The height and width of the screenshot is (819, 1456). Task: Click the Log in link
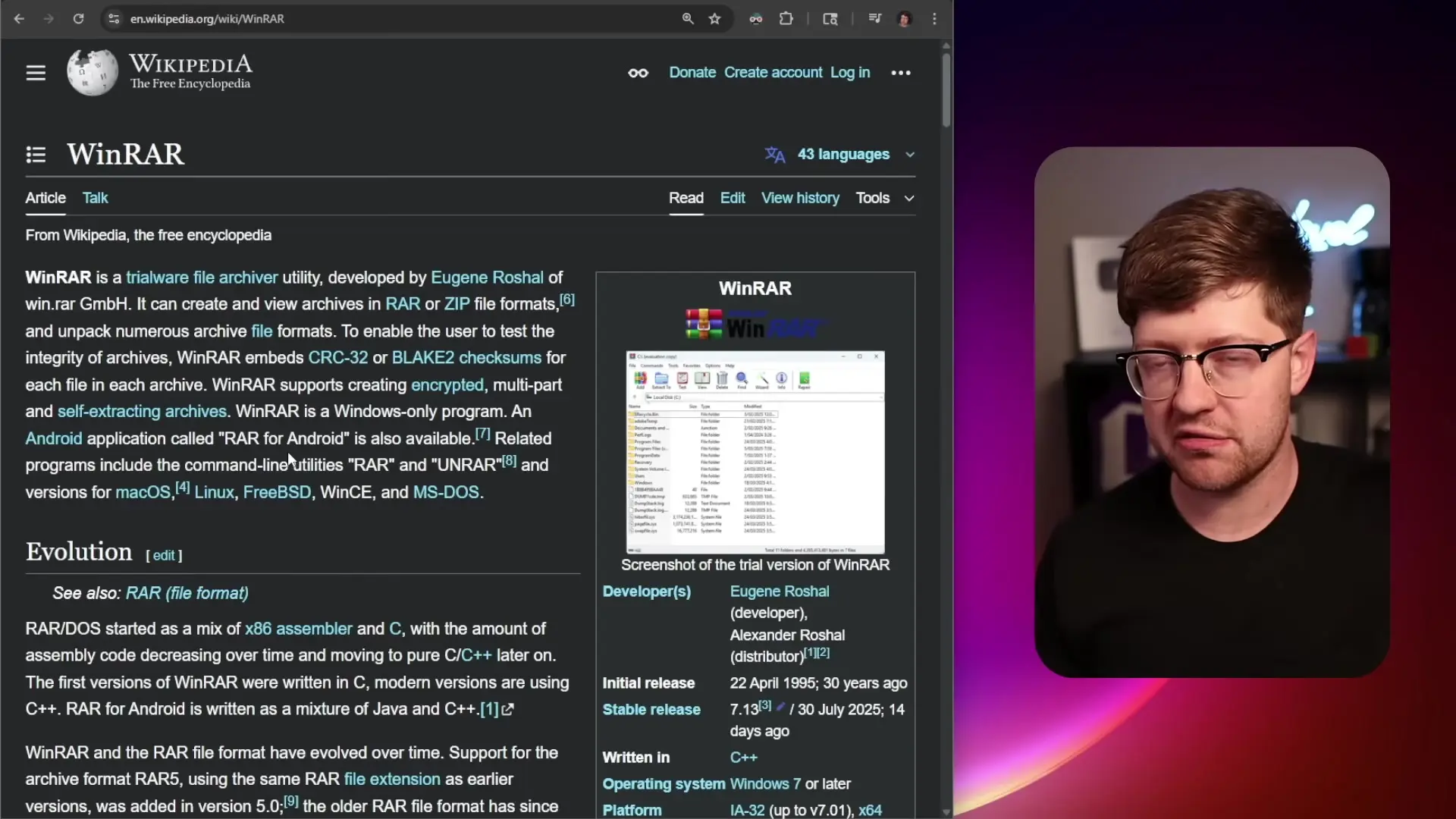(x=850, y=73)
